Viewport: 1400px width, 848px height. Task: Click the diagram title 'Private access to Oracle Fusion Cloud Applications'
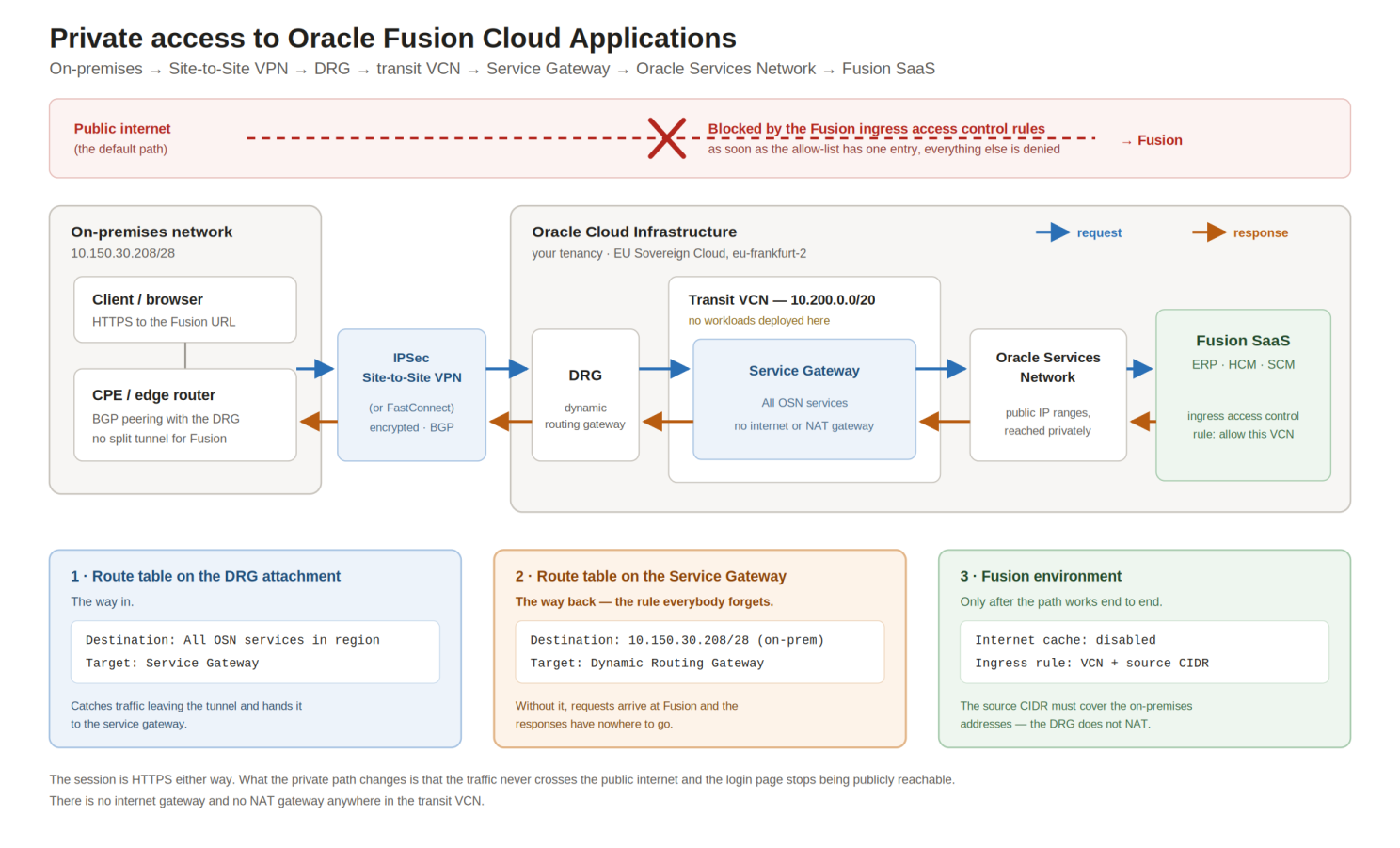point(393,38)
